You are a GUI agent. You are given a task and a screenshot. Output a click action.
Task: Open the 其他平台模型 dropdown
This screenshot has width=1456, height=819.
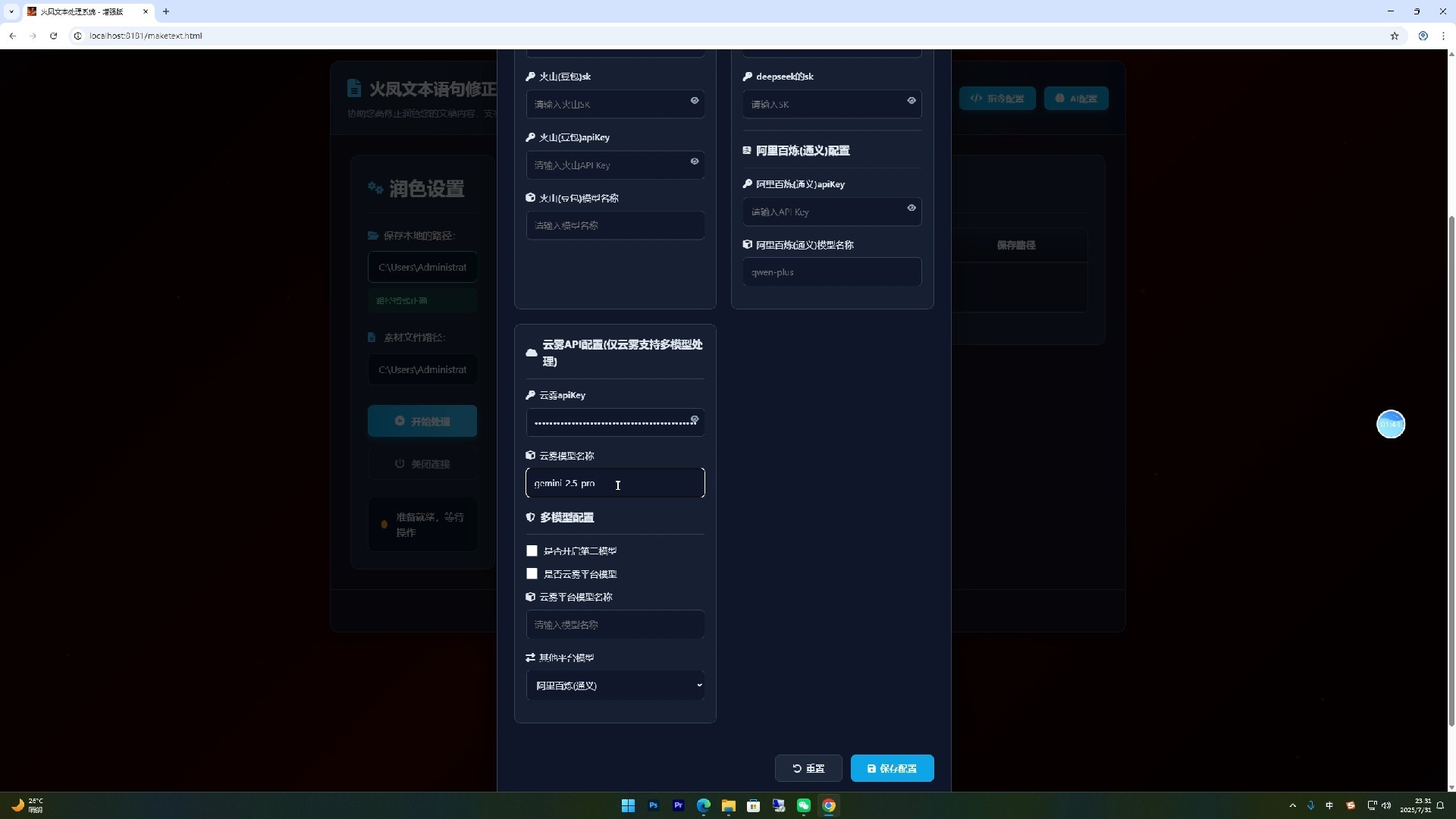click(x=615, y=686)
